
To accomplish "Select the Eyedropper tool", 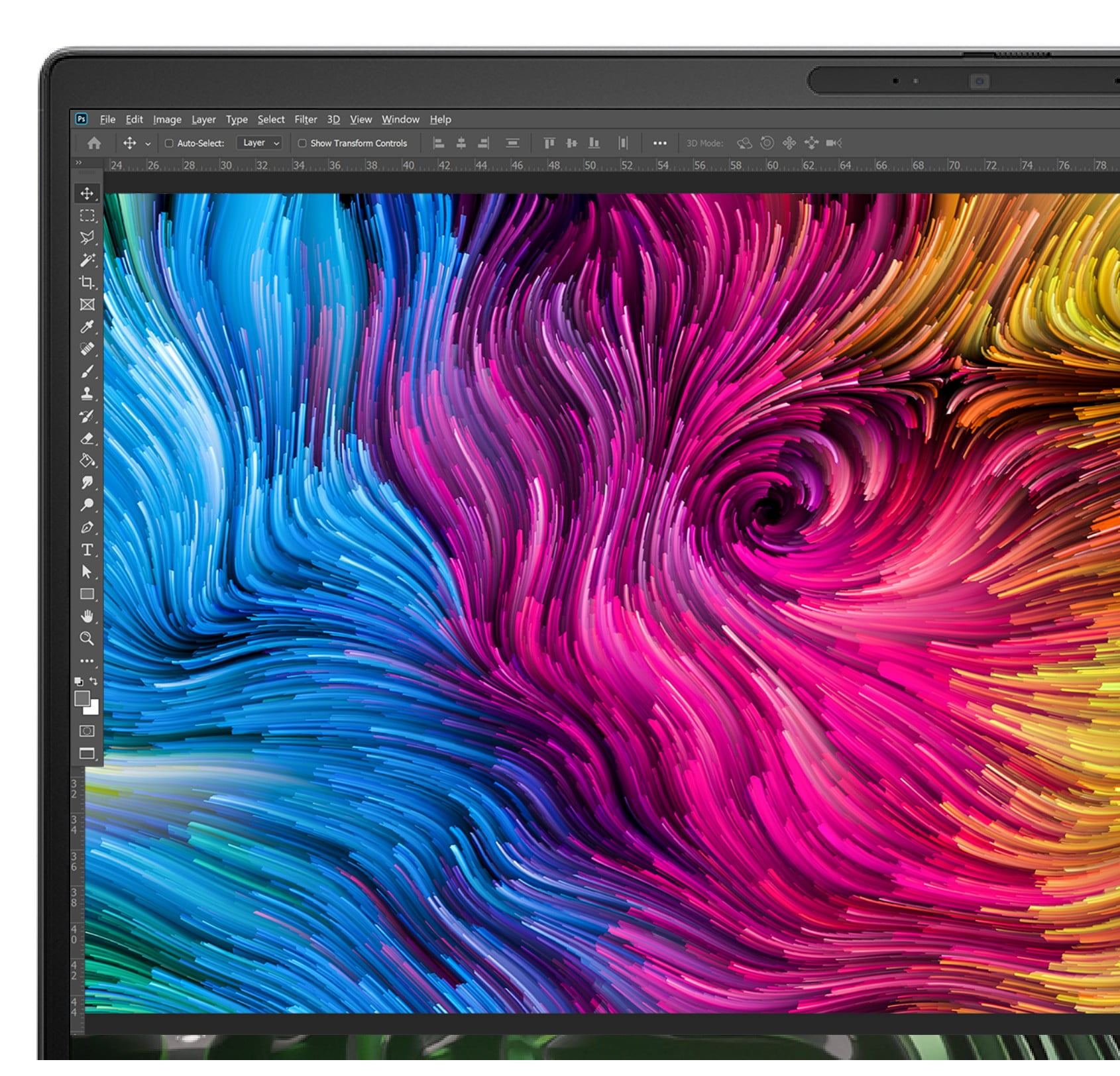I will [x=86, y=328].
